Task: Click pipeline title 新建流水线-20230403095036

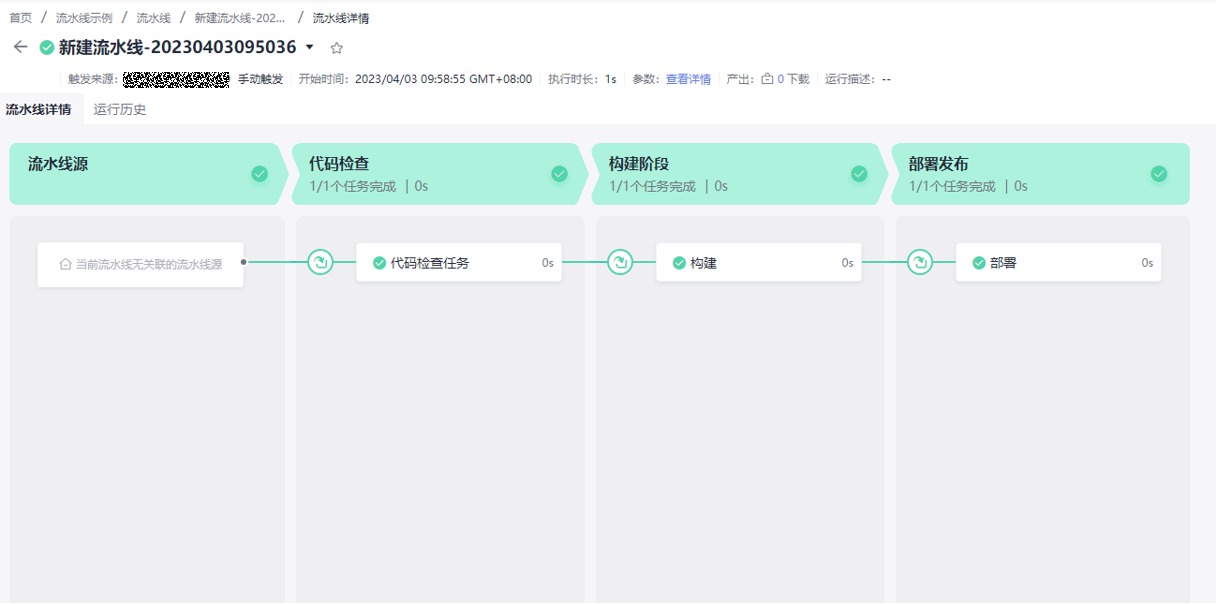Action: tap(178, 47)
